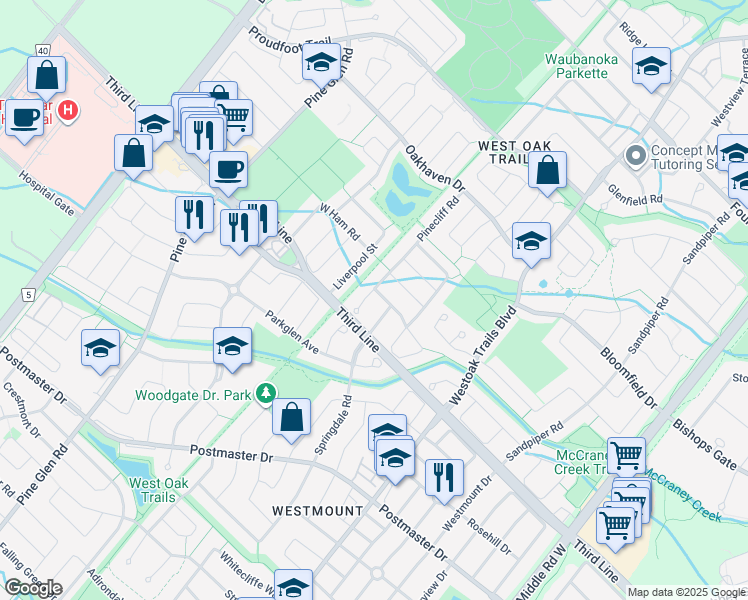748x600 pixels.
Task: Click the Highway 40 route shield
Action: click(42, 51)
